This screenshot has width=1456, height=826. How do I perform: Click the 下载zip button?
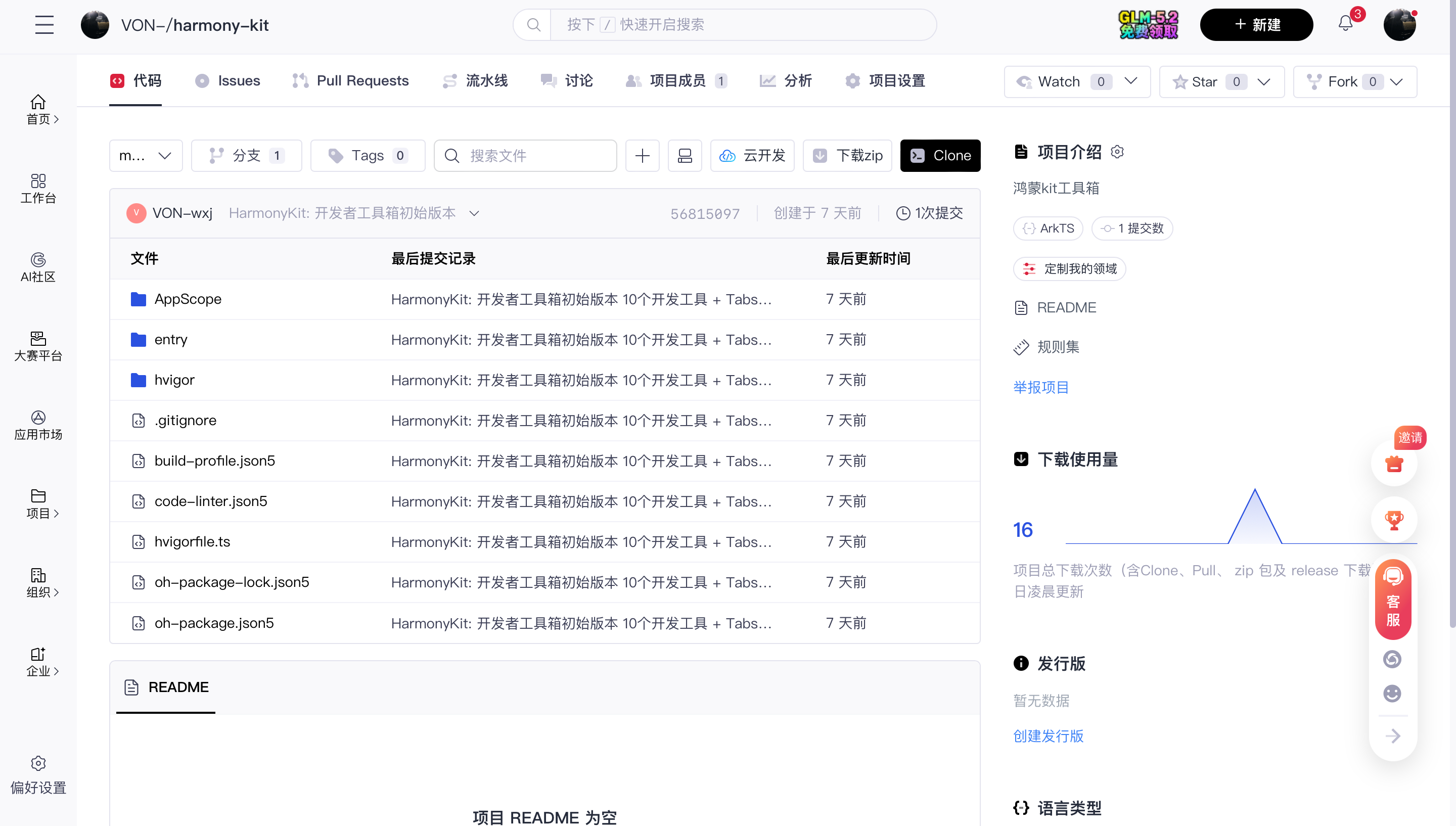pyautogui.click(x=847, y=155)
